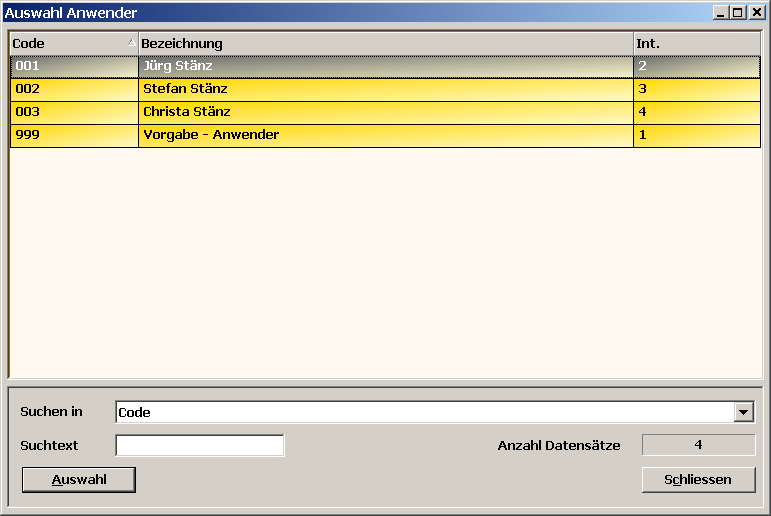The height and width of the screenshot is (516, 771).
Task: Choose the Christa Stänz user row
Action: 385,112
